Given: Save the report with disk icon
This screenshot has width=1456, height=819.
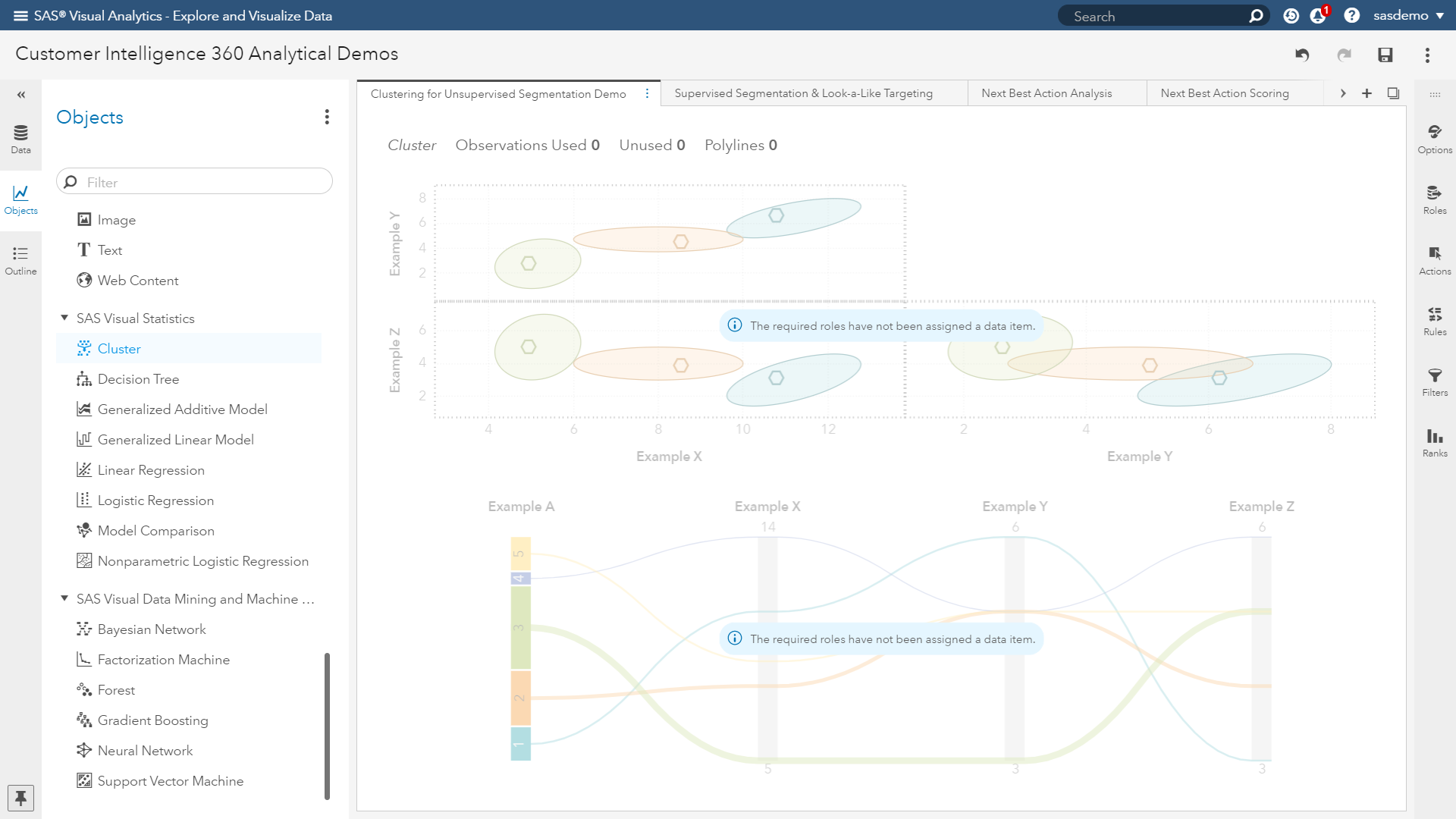Looking at the screenshot, I should (x=1385, y=55).
